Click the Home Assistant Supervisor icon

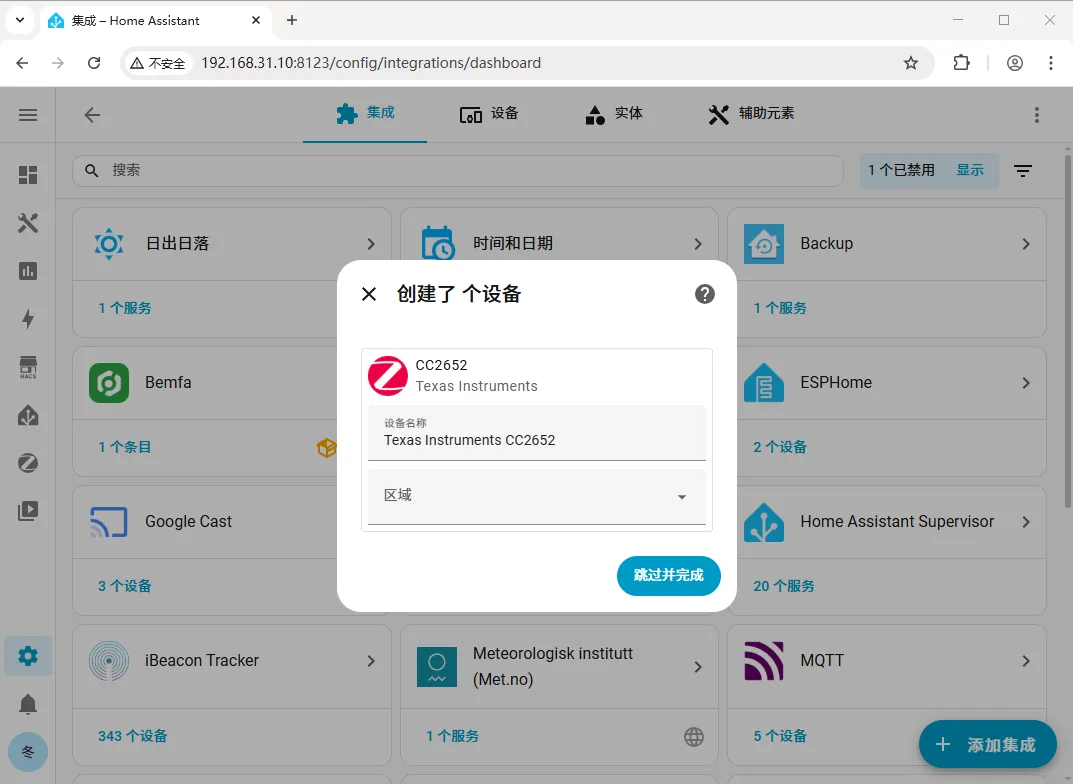point(764,522)
